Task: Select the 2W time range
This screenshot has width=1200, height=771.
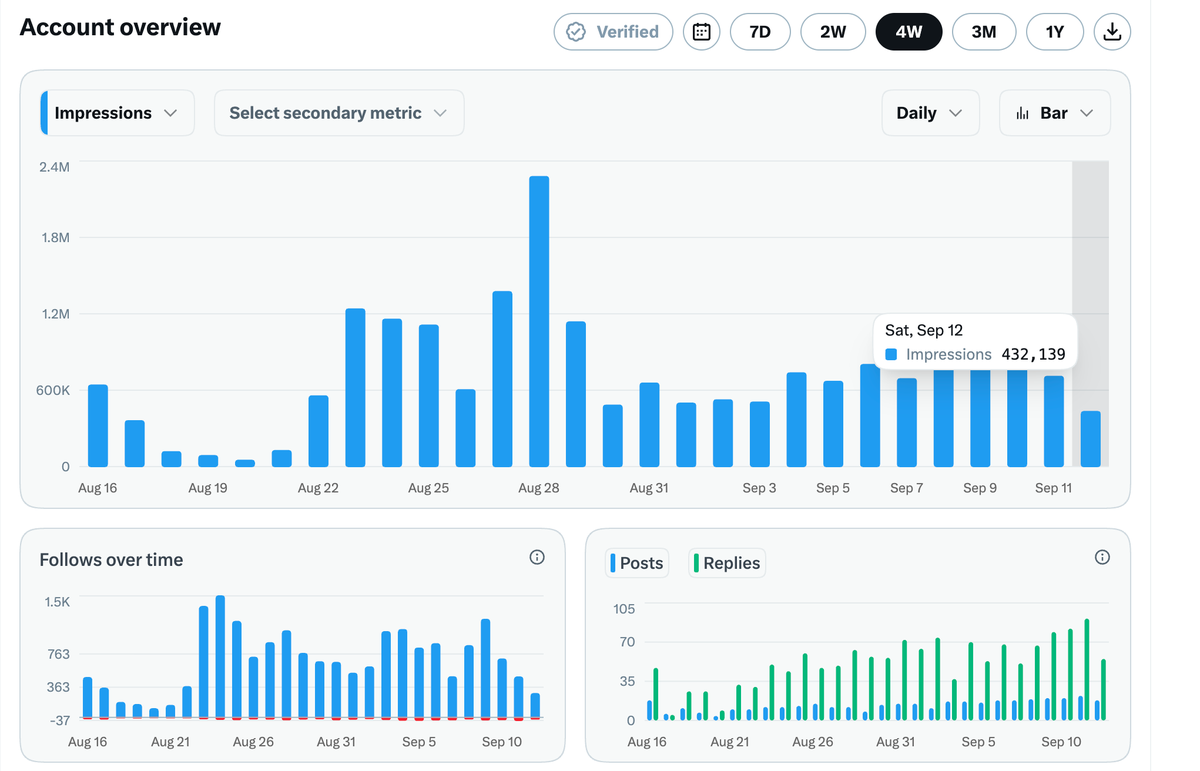Action: tap(833, 32)
